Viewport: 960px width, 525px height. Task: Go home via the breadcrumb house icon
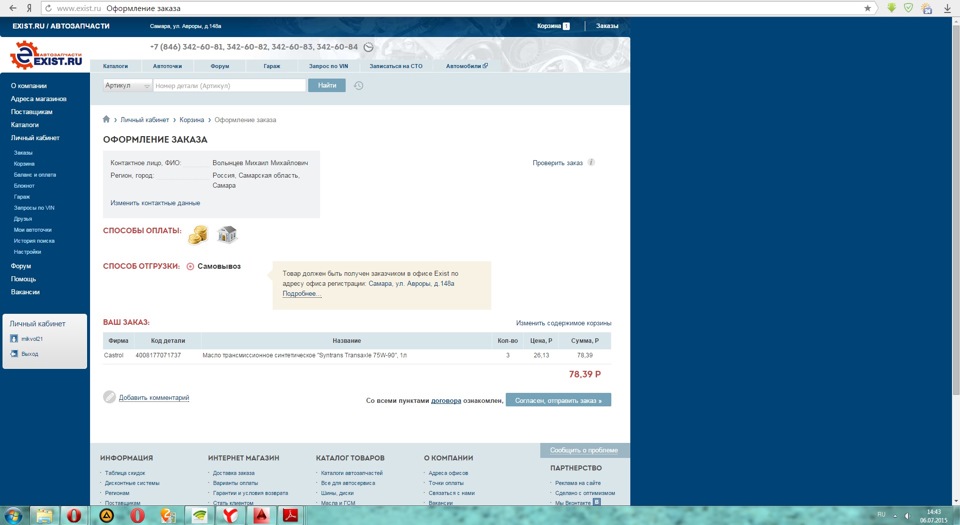[106, 119]
